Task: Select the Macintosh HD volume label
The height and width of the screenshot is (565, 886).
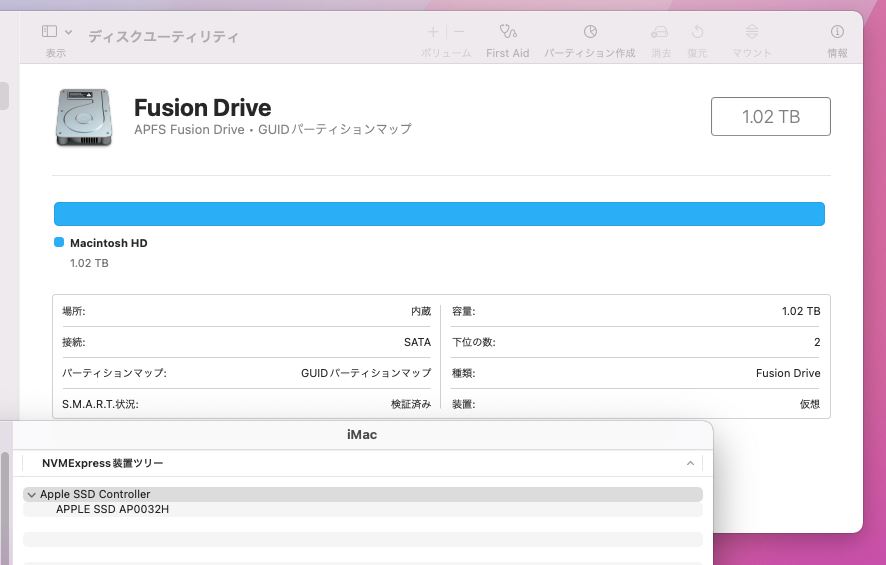Action: (x=108, y=243)
